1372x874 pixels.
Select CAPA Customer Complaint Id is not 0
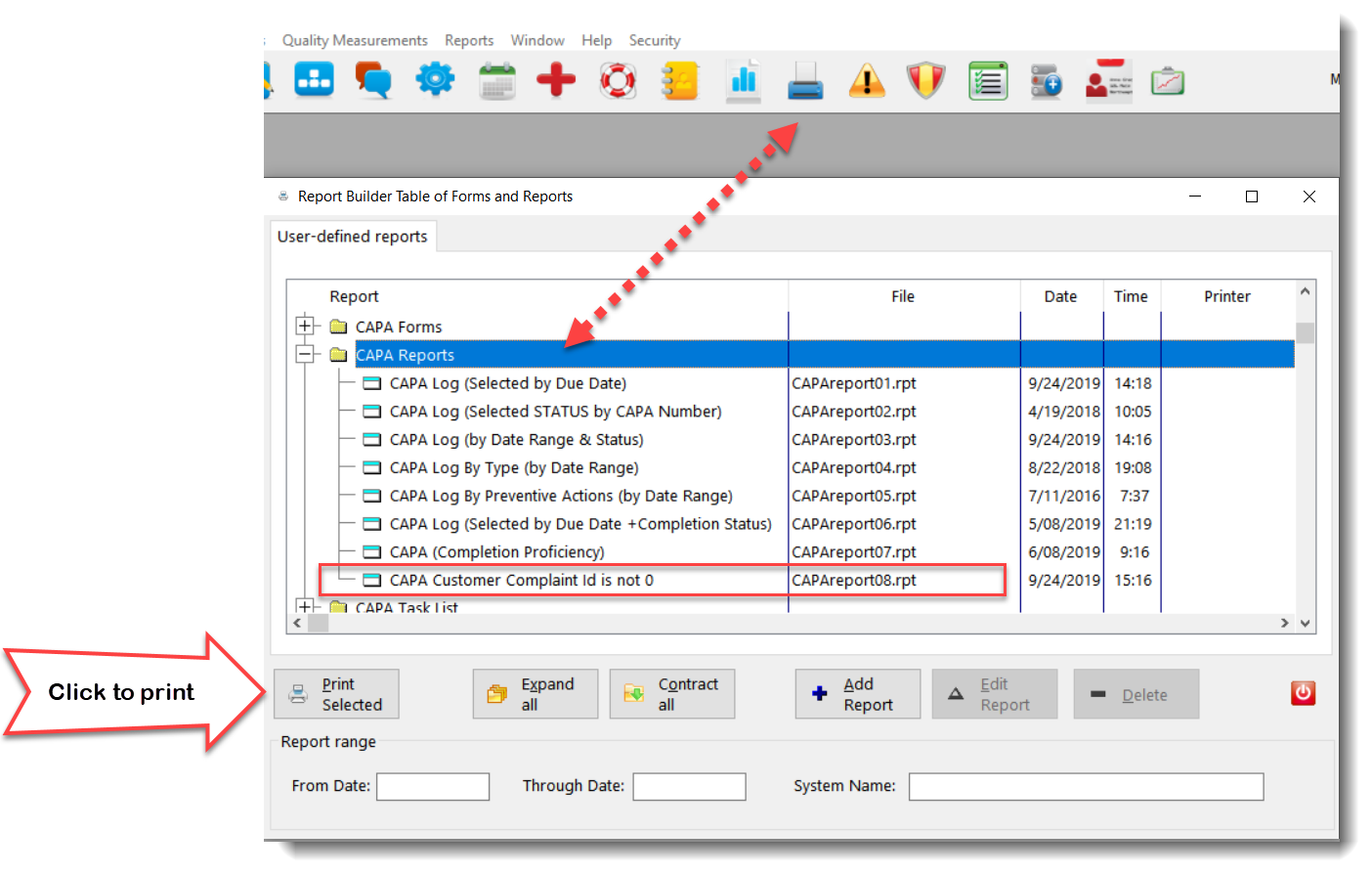point(521,581)
